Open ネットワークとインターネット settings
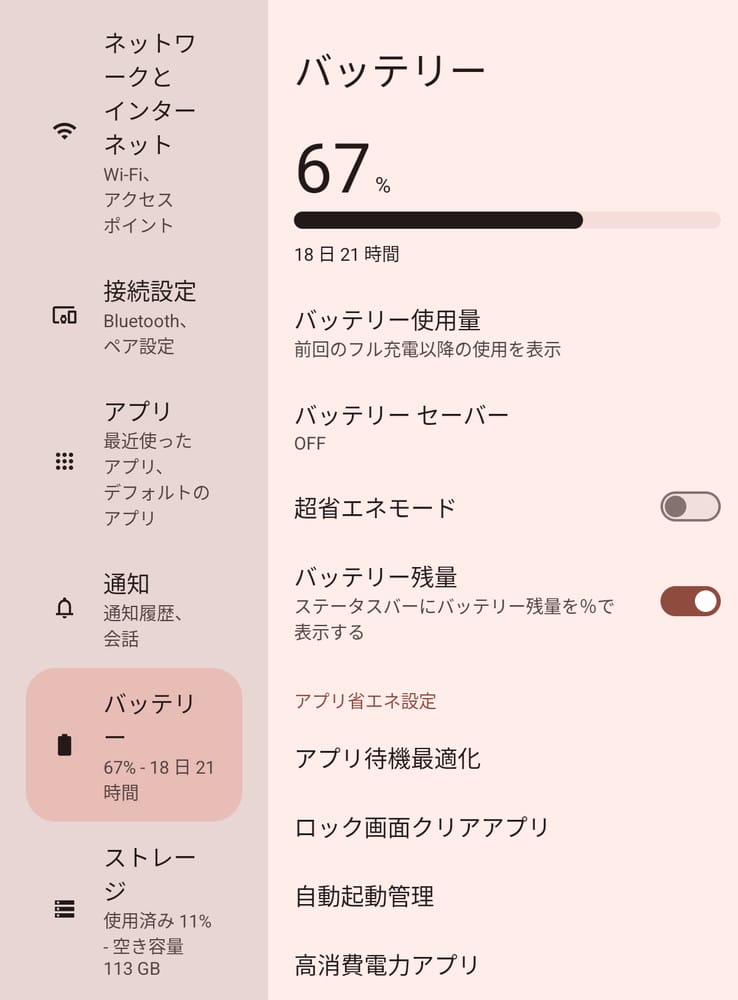Screen dimensions: 738x1000 click(x=150, y=131)
